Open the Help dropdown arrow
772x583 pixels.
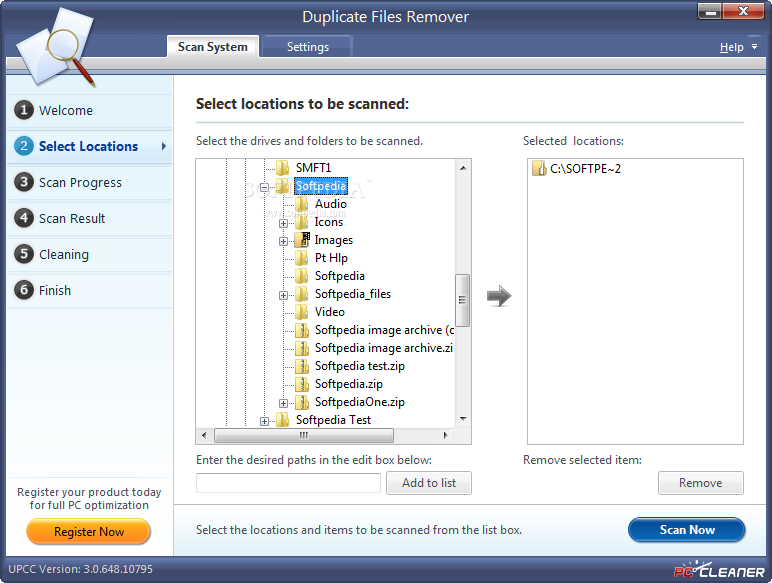pyautogui.click(x=754, y=47)
